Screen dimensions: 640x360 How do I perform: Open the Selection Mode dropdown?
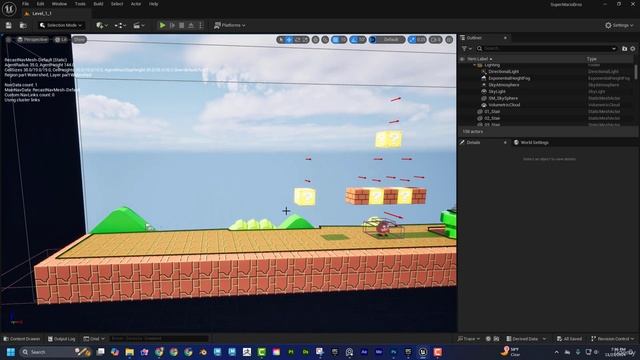(61, 25)
